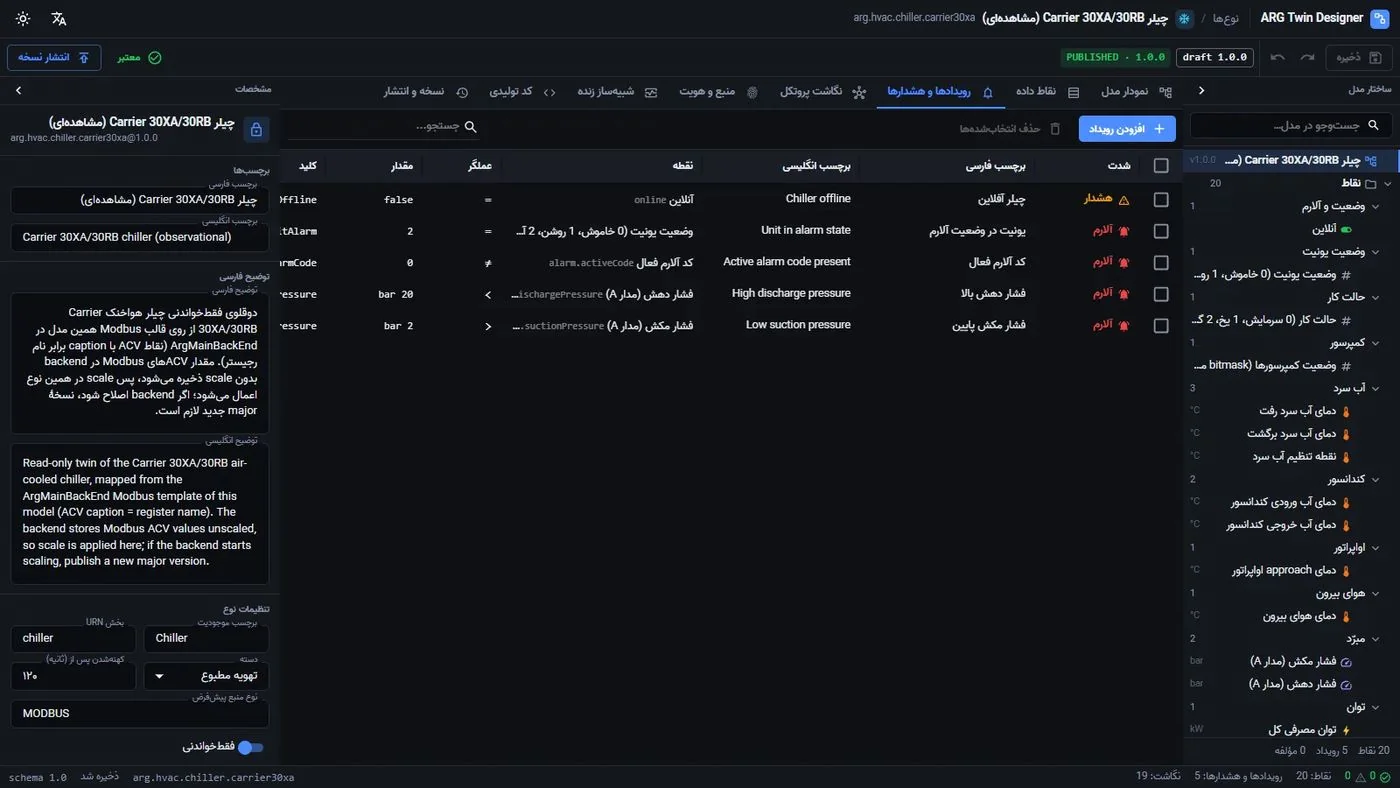Viewport: 1400px width, 788px height.
Task: Click the green check counter in status bar
Action: (x=1378, y=777)
